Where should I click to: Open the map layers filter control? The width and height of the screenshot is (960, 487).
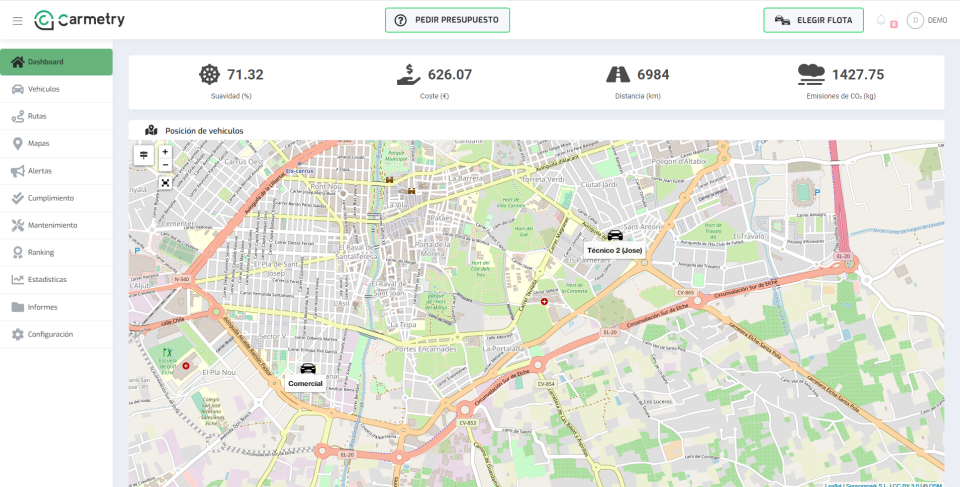point(144,155)
